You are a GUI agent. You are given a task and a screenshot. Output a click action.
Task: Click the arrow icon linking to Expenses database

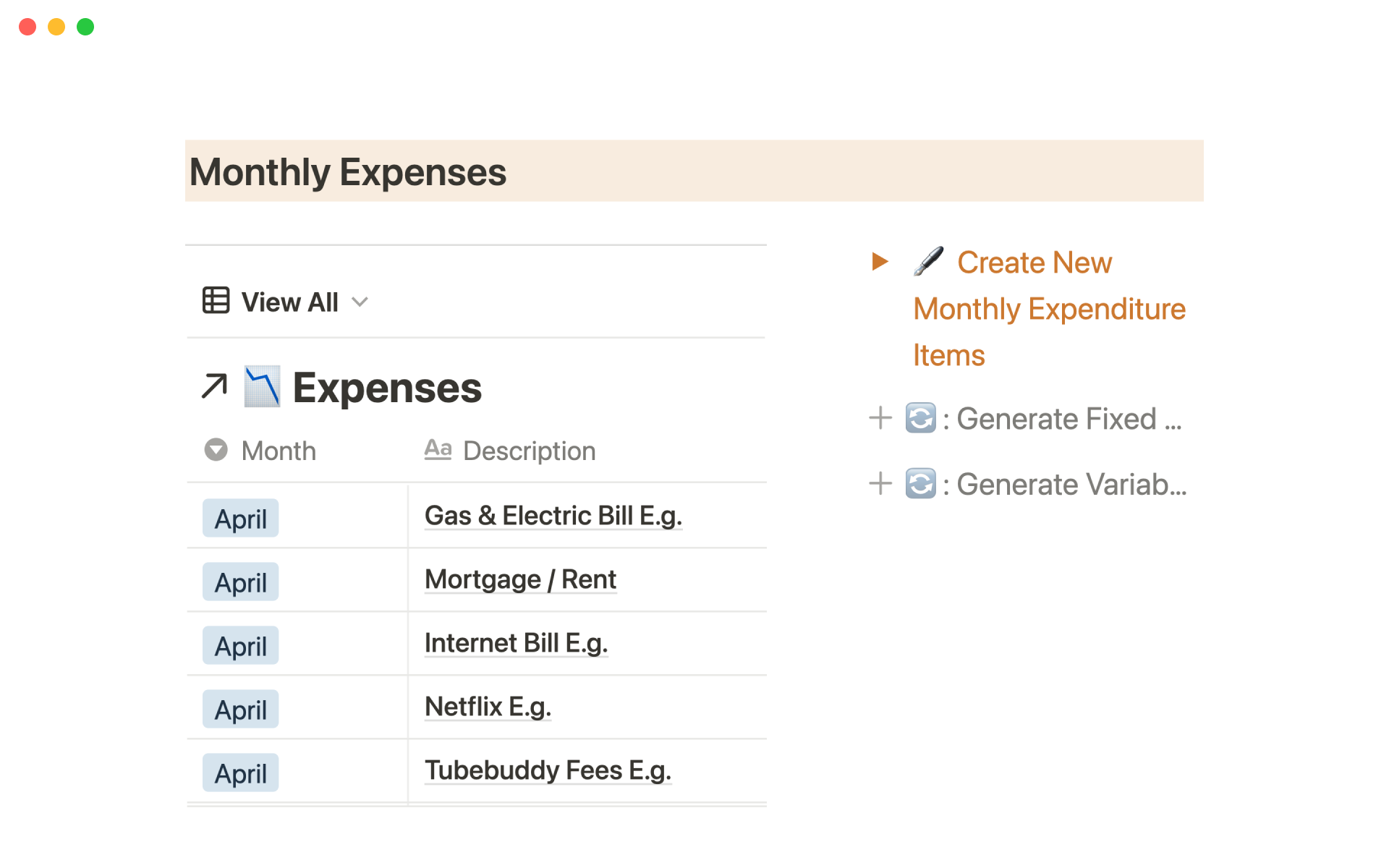click(x=214, y=386)
